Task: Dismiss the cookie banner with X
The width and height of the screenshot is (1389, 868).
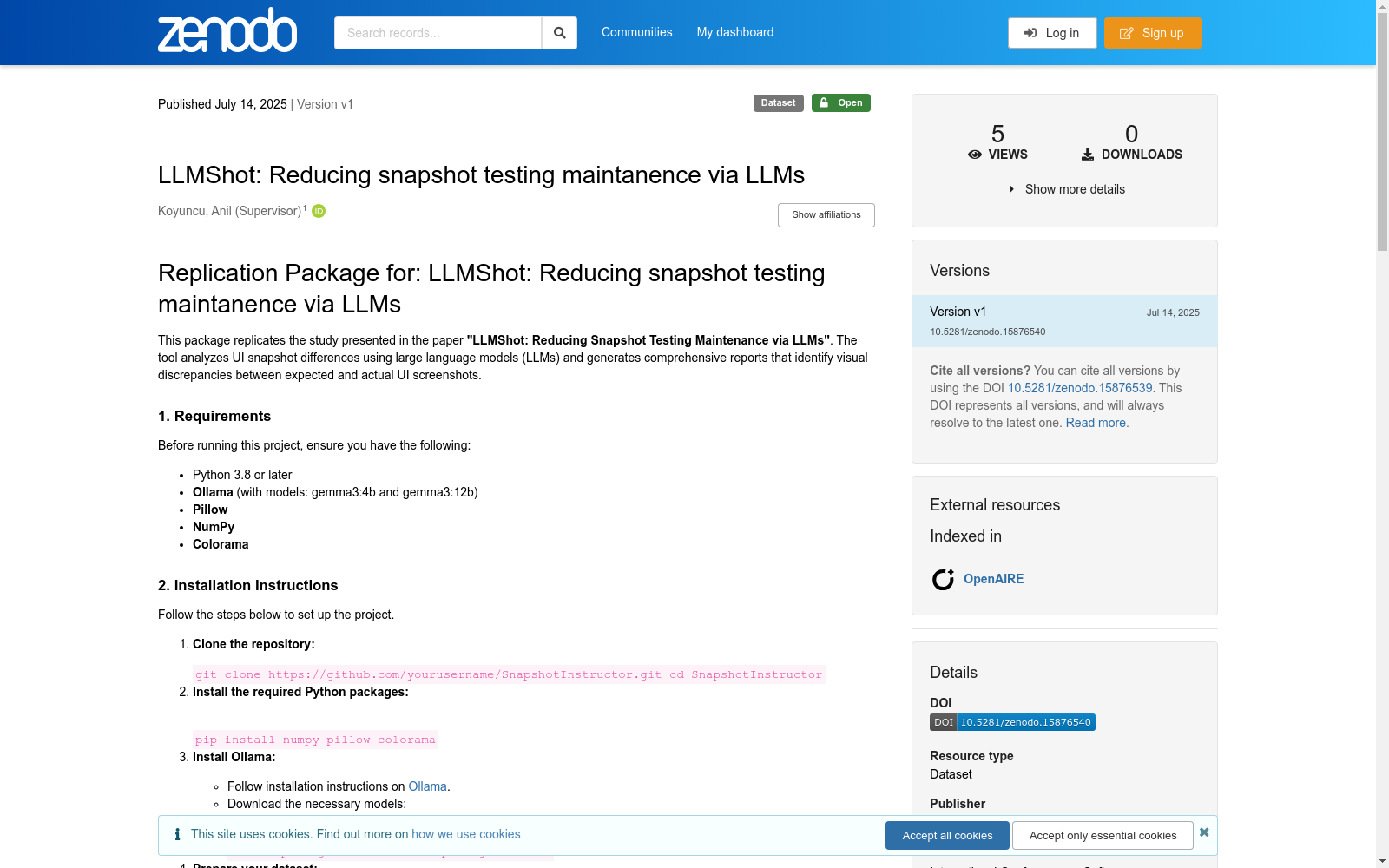Action: pos(1204,832)
